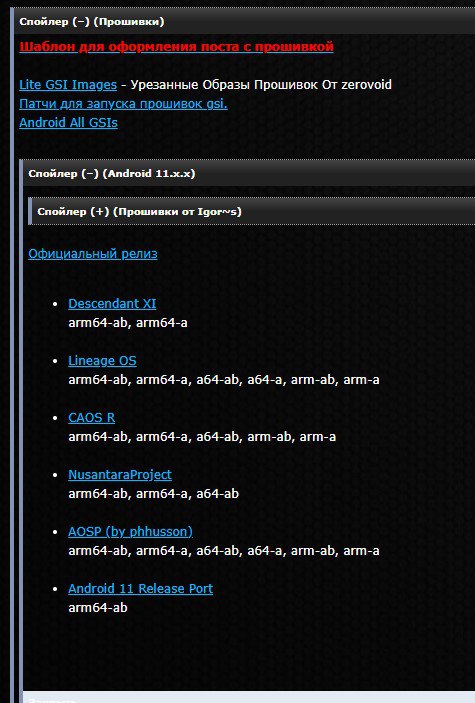
Task: Open the Android All GSIs link
Action: (68, 123)
